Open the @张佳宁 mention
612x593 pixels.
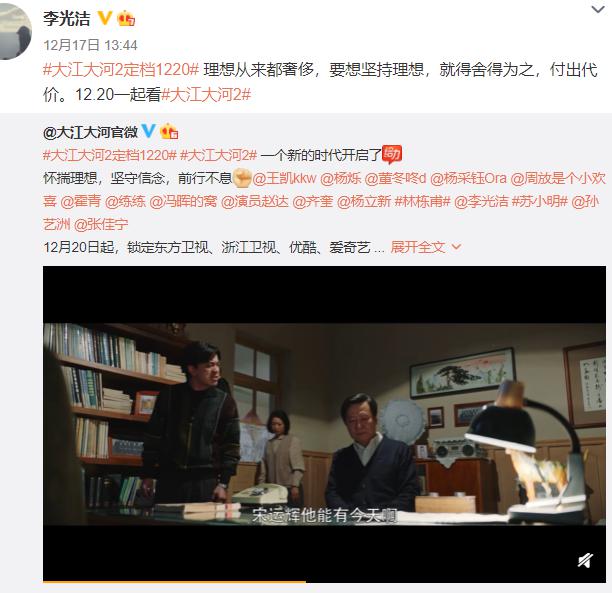coord(101,224)
